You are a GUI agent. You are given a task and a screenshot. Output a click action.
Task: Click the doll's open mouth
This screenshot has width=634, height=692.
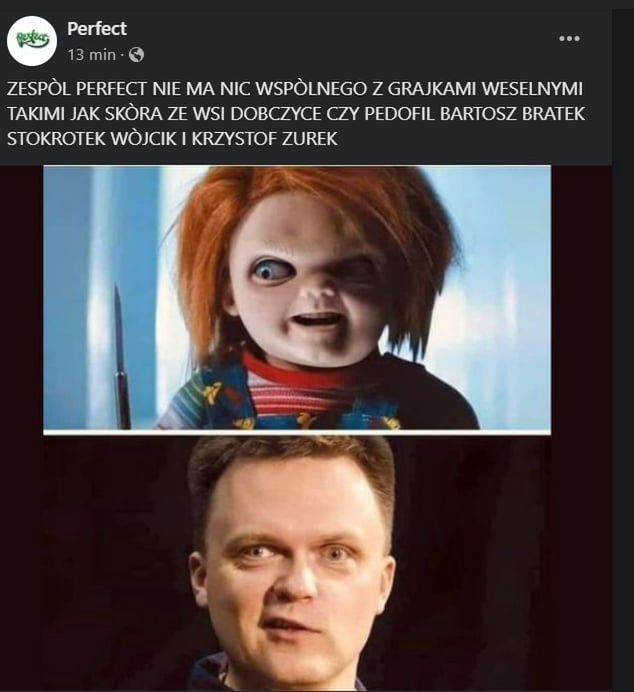(x=315, y=319)
